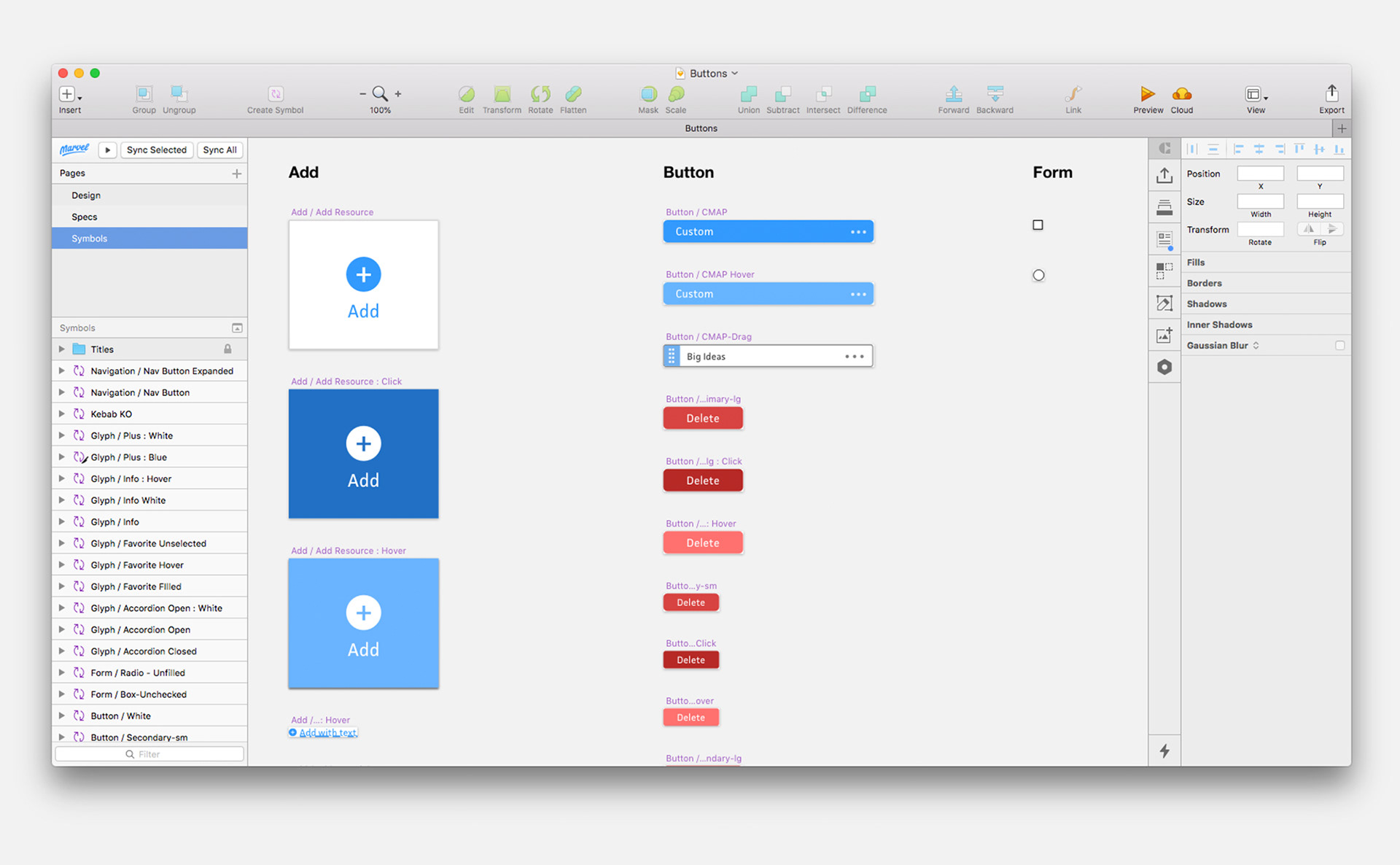Image resolution: width=1400 pixels, height=865 pixels.
Task: Move layer Backward
Action: (995, 93)
